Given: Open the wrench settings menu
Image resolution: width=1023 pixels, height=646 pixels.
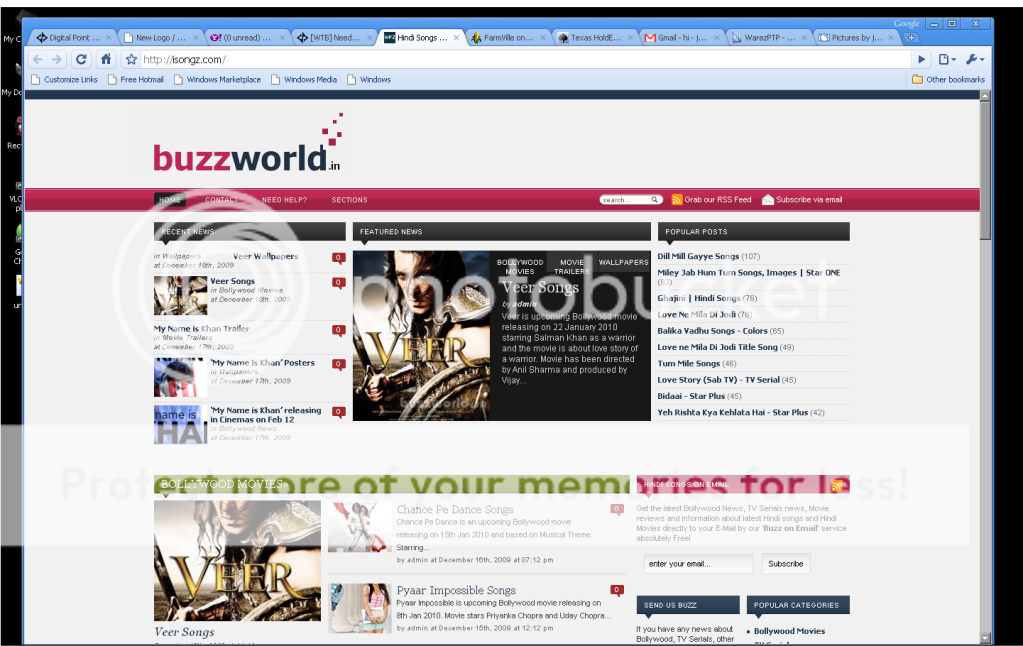Looking at the screenshot, I should (x=975, y=59).
